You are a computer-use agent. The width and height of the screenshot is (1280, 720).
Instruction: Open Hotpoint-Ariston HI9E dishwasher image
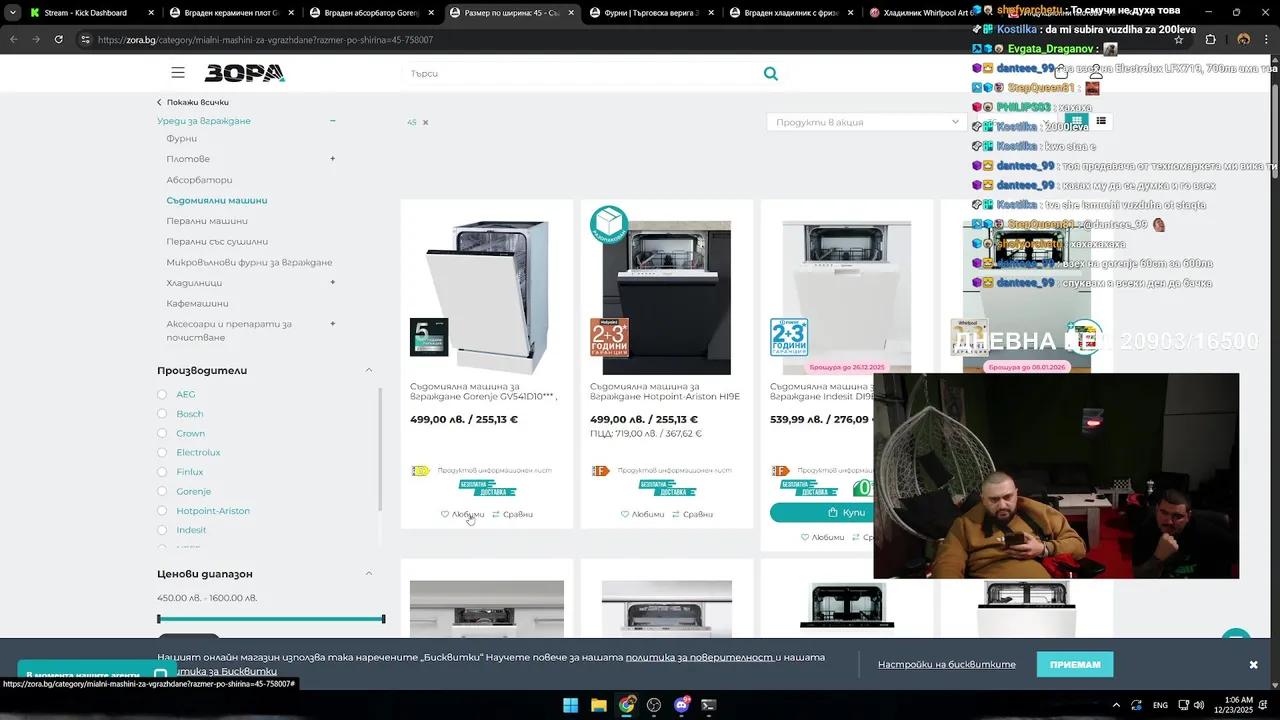[667, 297]
